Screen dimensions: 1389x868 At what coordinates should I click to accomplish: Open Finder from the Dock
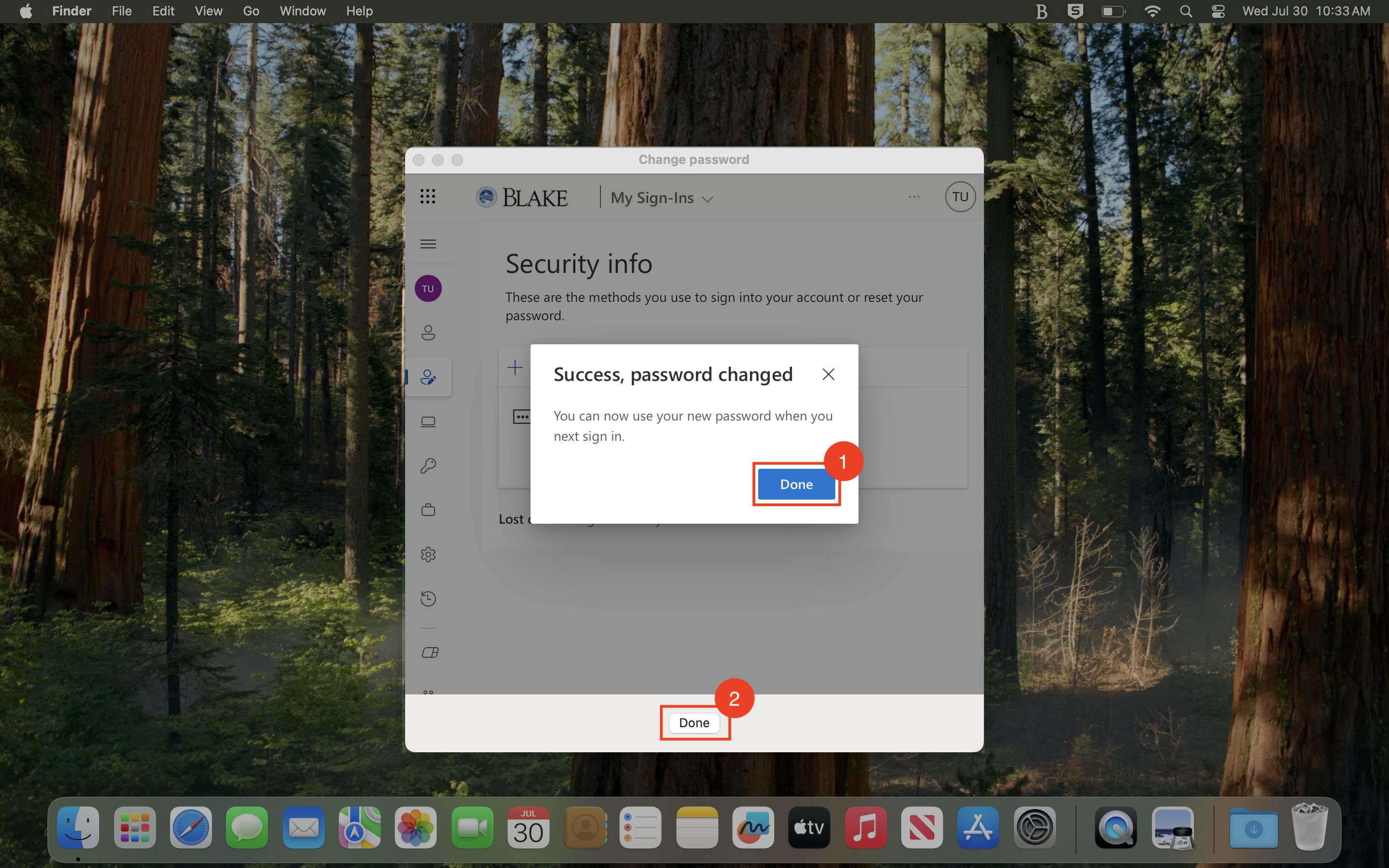click(78, 827)
